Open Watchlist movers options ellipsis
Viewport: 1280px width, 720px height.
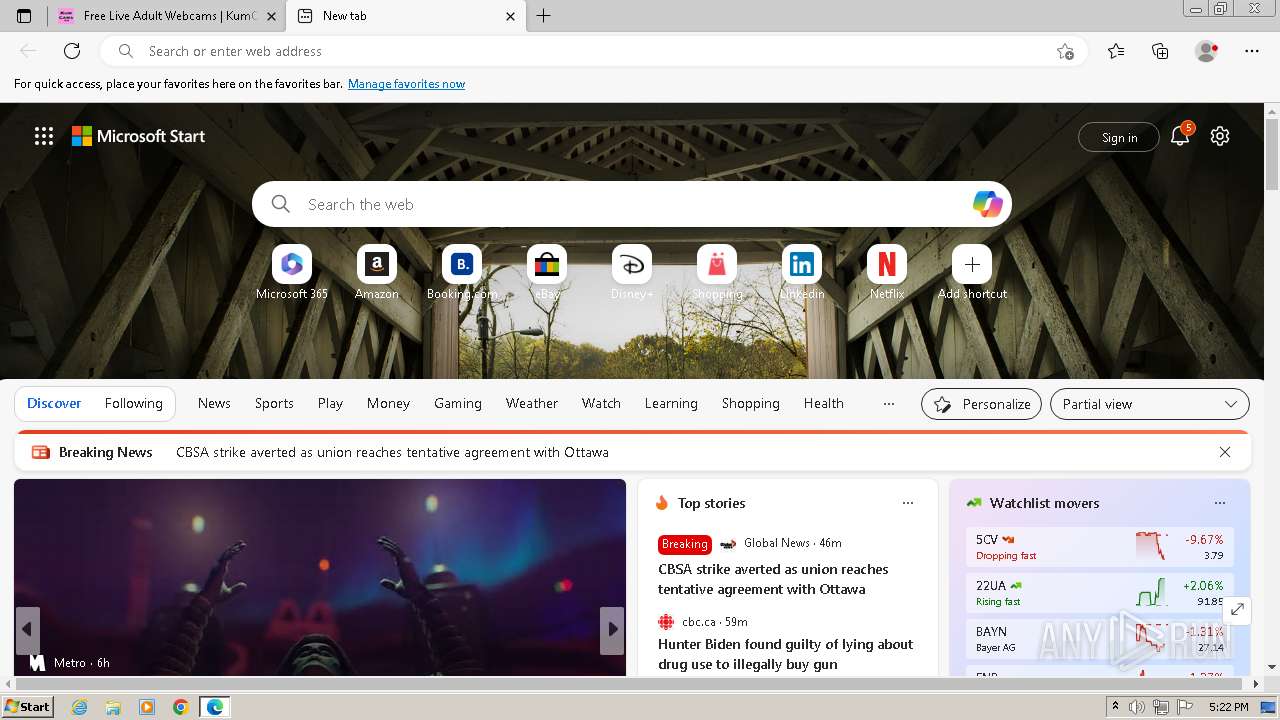pyautogui.click(x=1220, y=503)
